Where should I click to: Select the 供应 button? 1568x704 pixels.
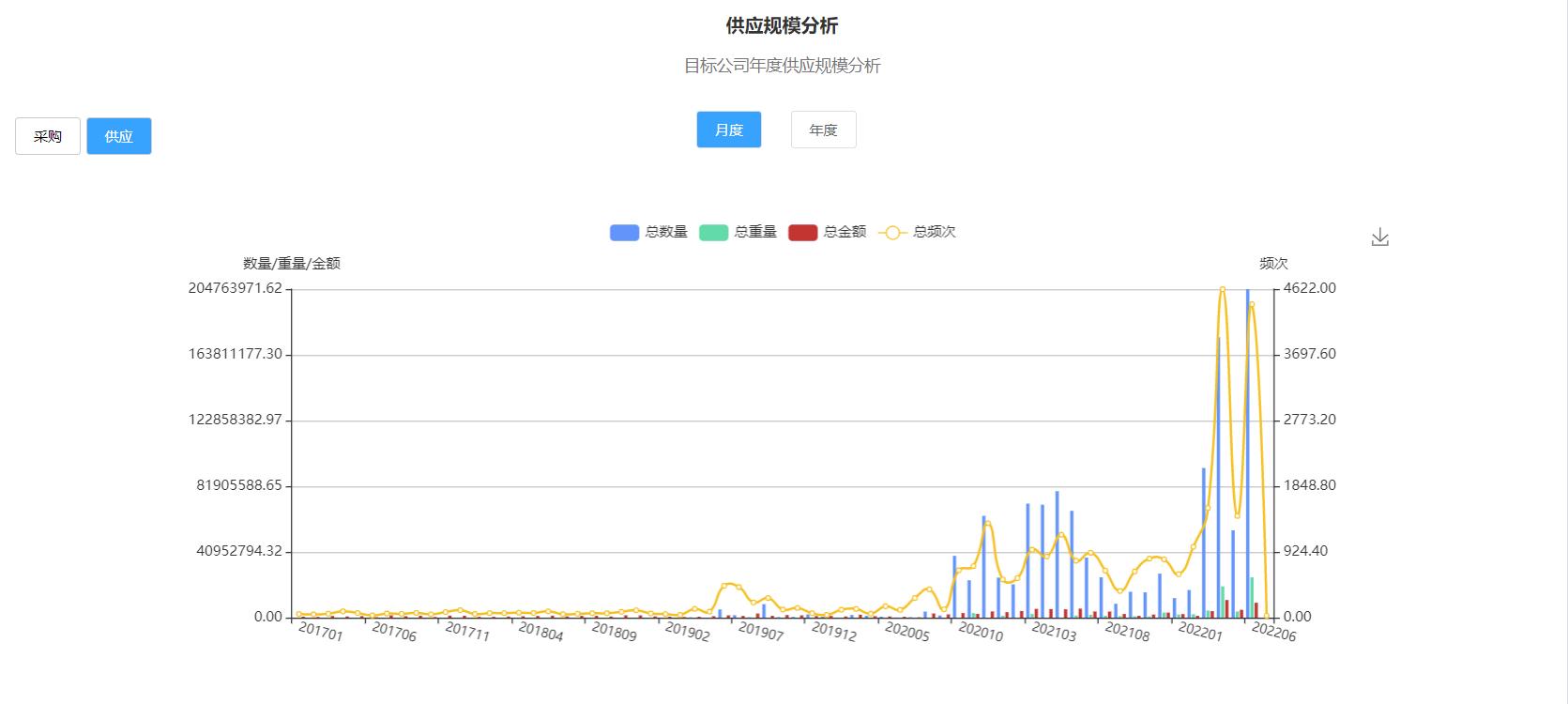click(119, 136)
